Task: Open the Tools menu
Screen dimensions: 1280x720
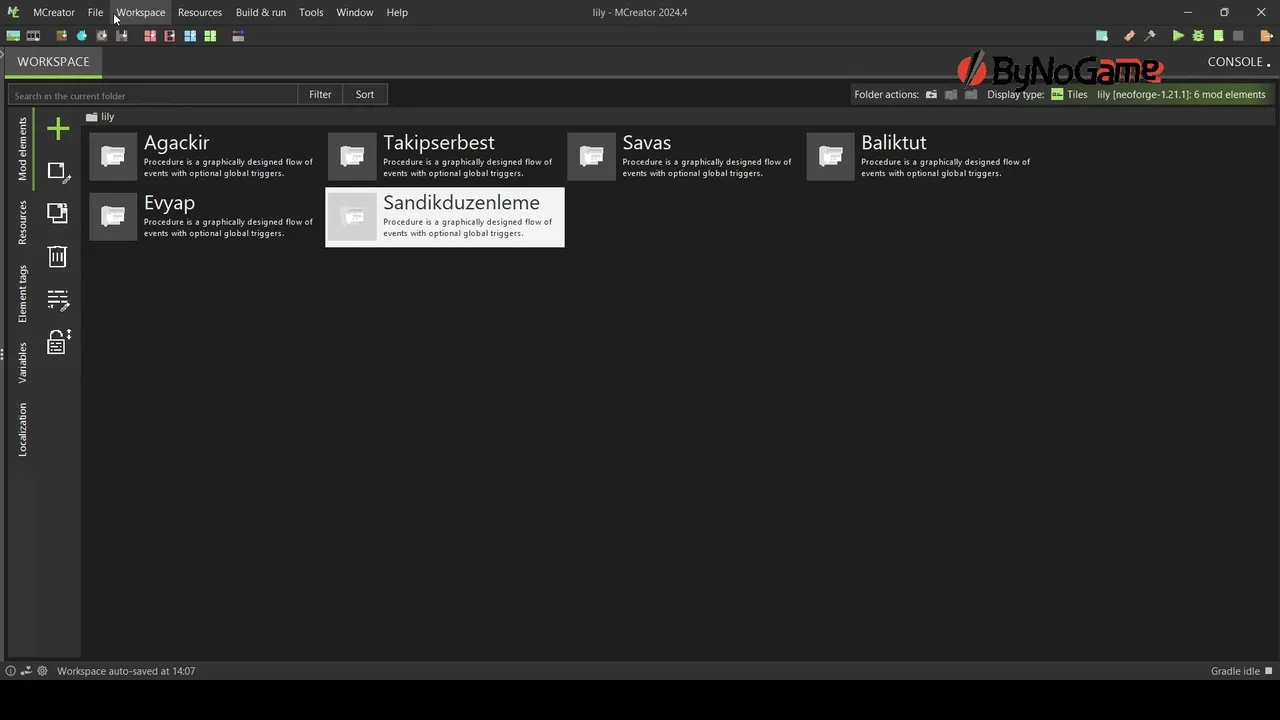Action: 311,12
